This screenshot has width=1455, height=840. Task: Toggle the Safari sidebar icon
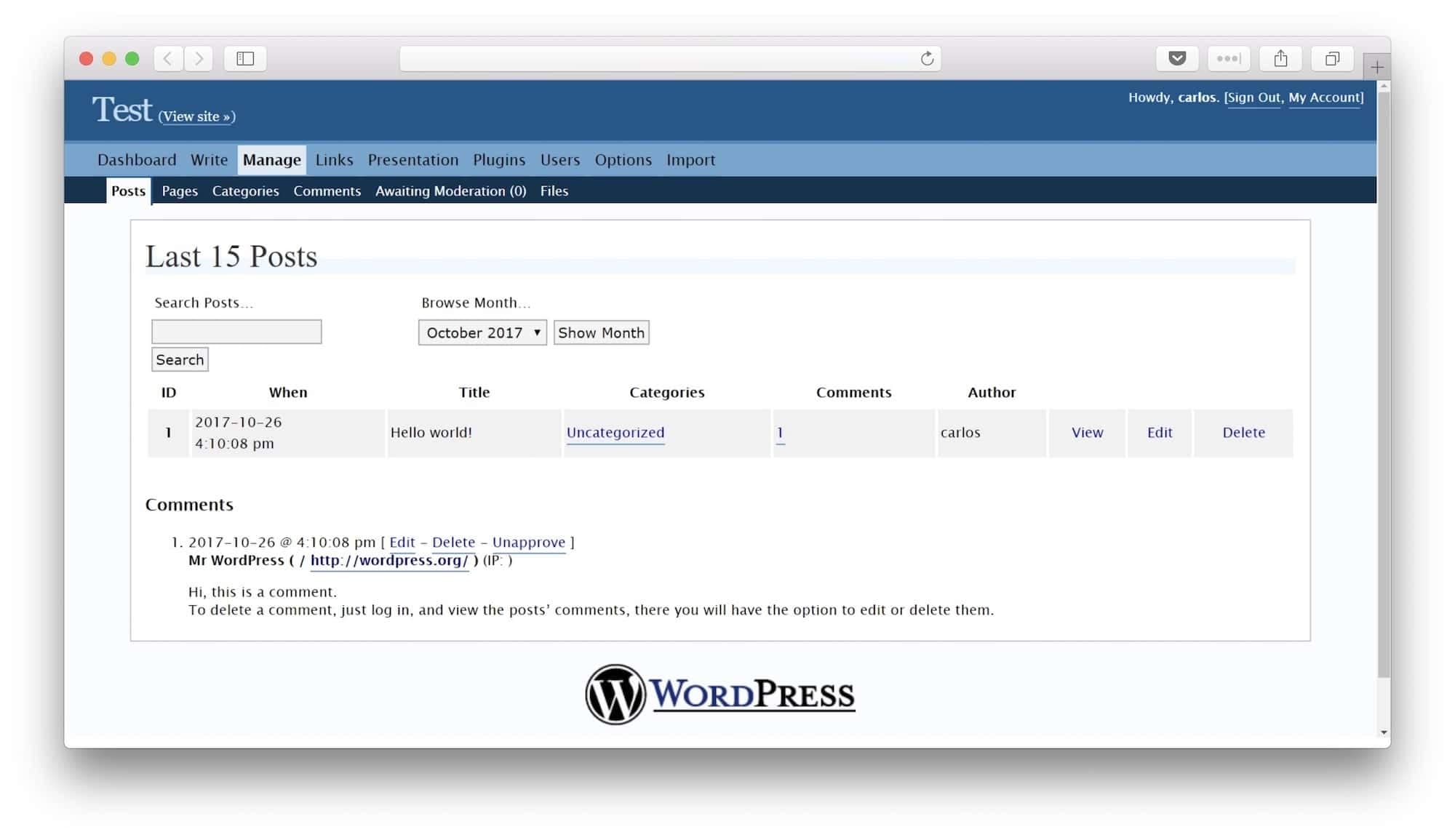245,58
